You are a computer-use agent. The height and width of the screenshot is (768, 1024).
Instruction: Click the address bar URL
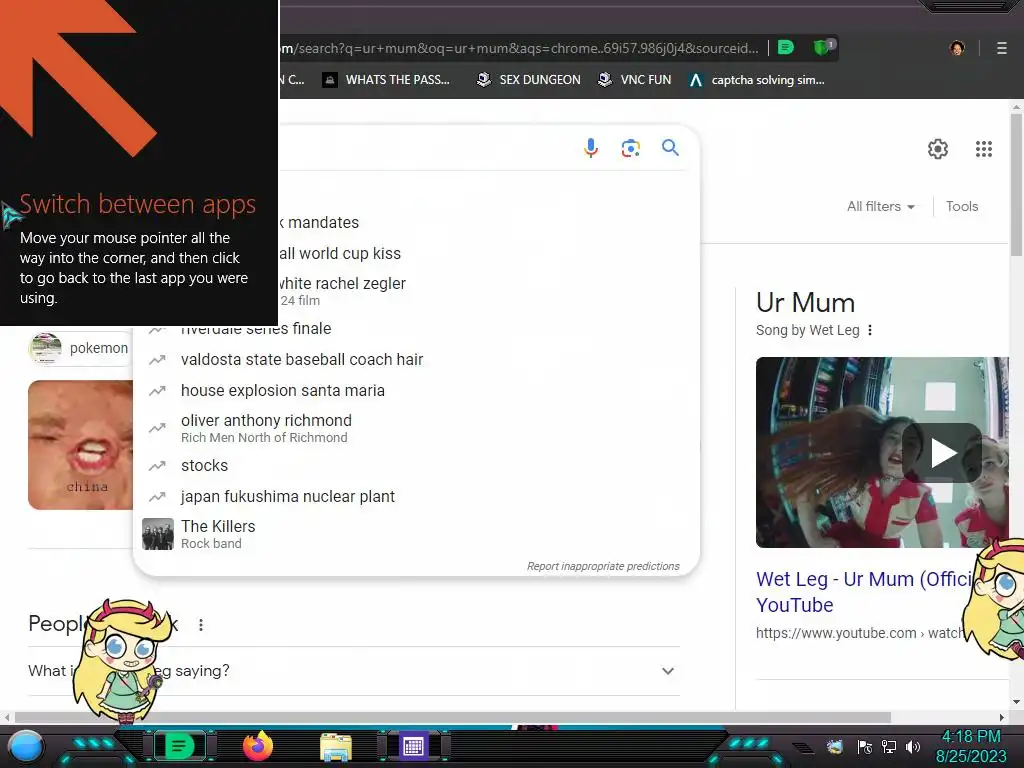point(519,48)
